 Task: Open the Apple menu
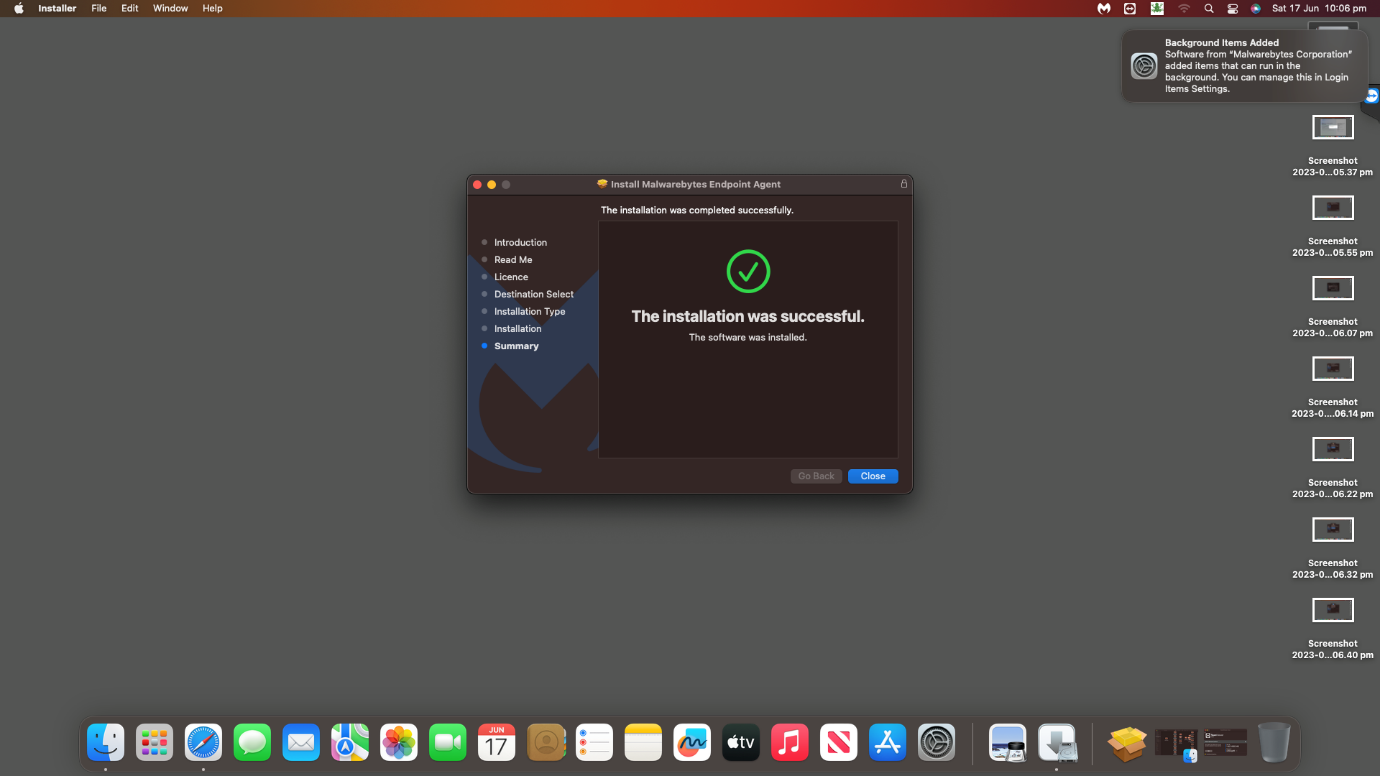[x=18, y=8]
